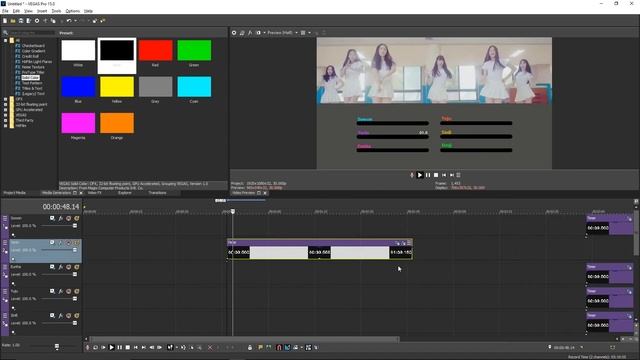The image size is (640, 360).
Task: Click Go to Start in Video Preview
Action: [444, 175]
